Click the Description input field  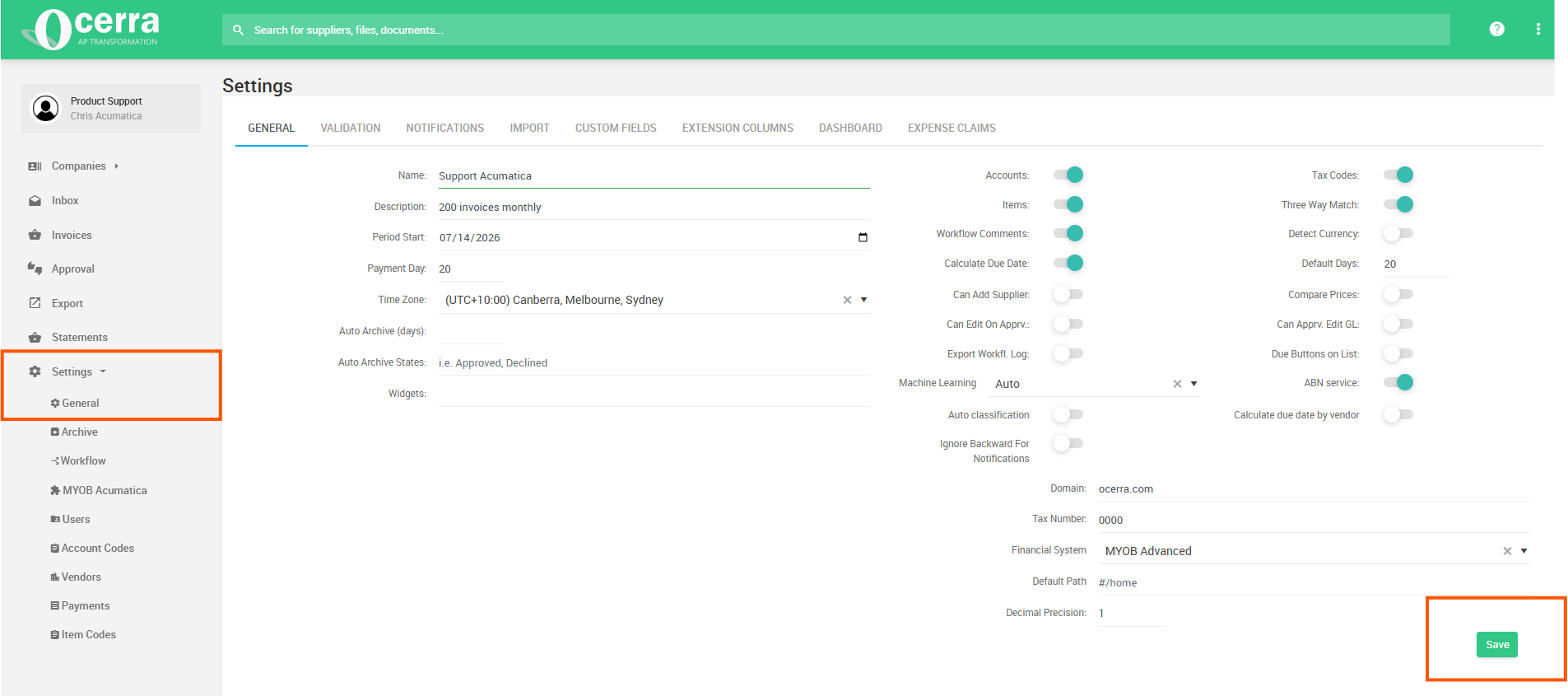tap(654, 207)
